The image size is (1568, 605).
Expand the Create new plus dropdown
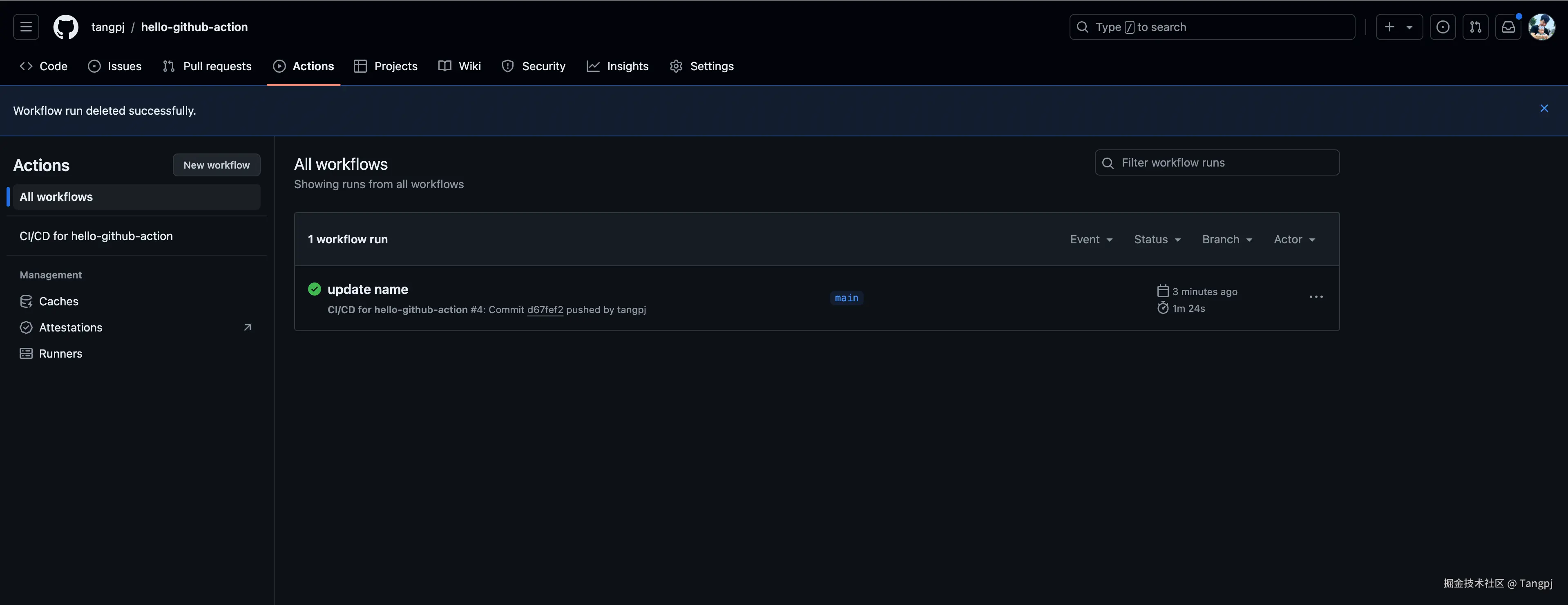pos(1399,27)
